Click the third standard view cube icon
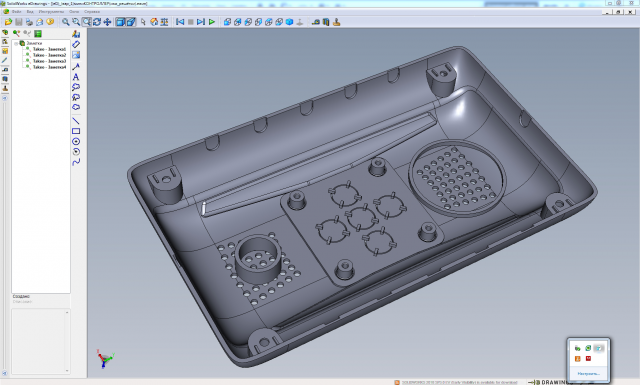 point(248,22)
